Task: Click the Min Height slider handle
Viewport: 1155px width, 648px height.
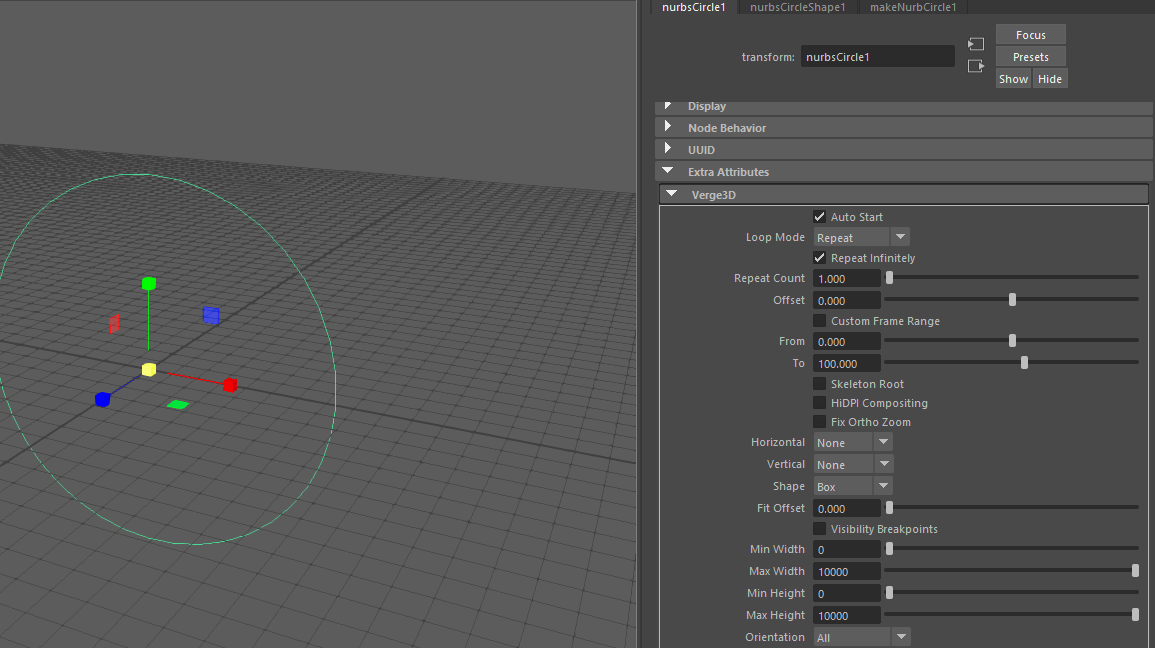Action: (889, 593)
